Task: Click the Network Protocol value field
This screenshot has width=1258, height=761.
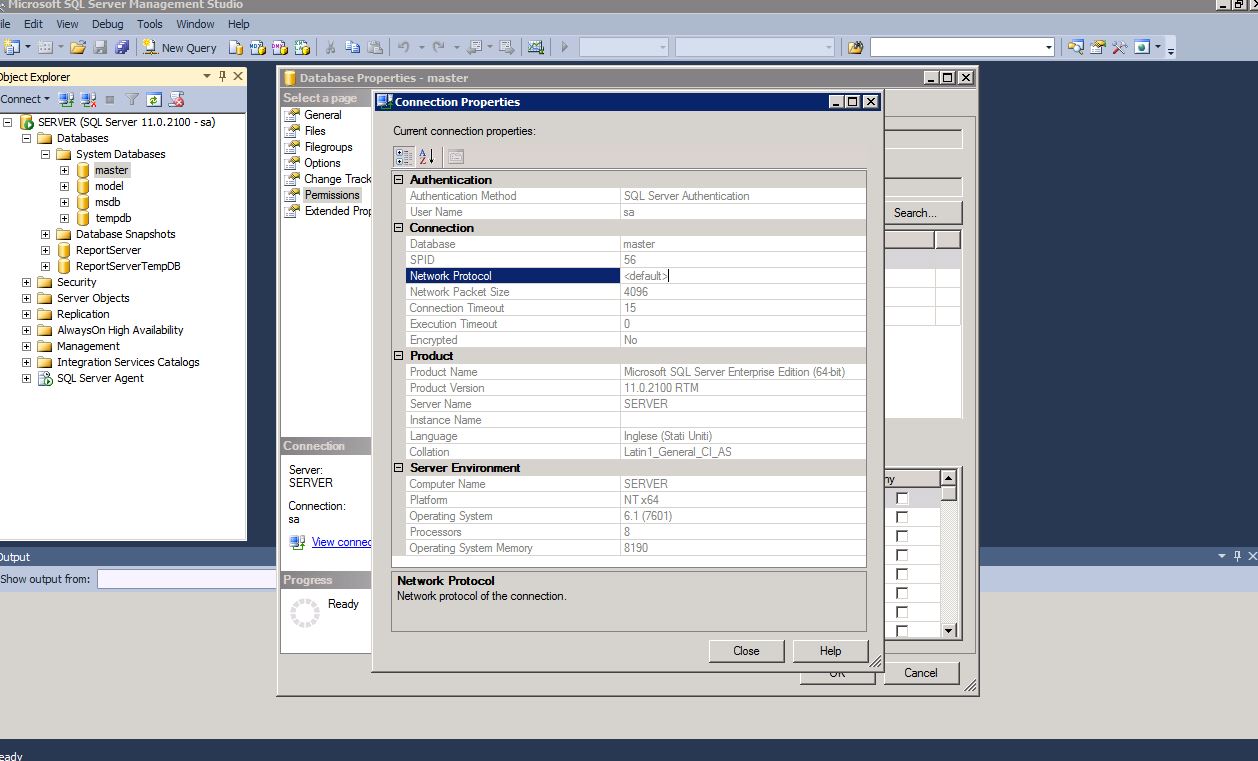Action: pyautogui.click(x=743, y=276)
